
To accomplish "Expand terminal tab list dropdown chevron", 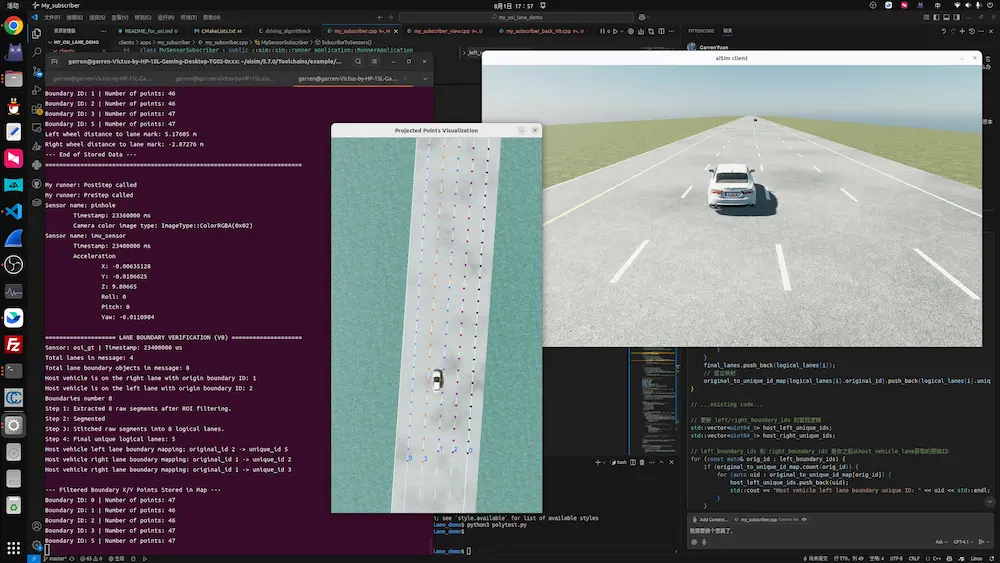I will (x=425, y=78).
